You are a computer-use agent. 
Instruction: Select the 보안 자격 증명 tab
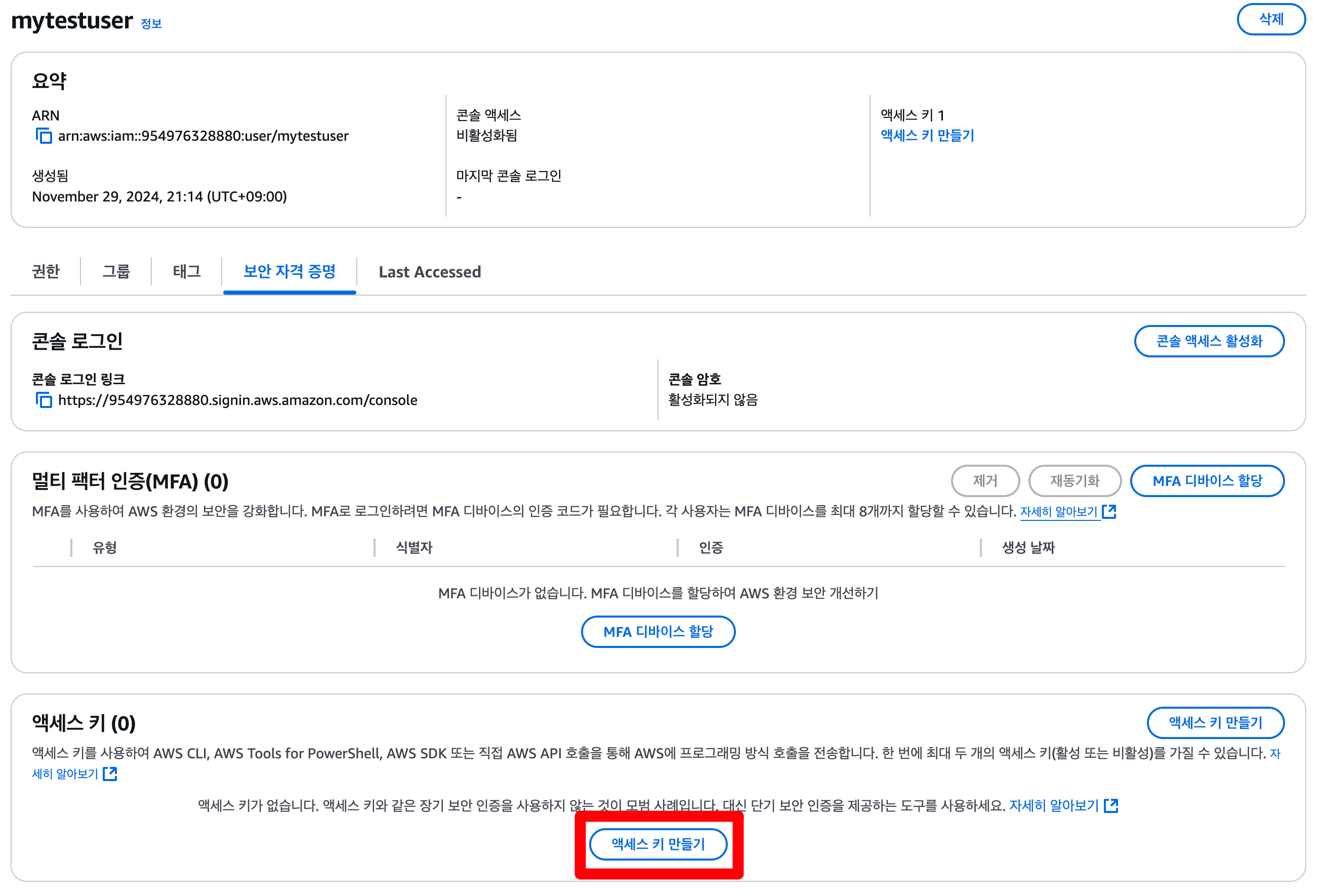pyautogui.click(x=290, y=272)
